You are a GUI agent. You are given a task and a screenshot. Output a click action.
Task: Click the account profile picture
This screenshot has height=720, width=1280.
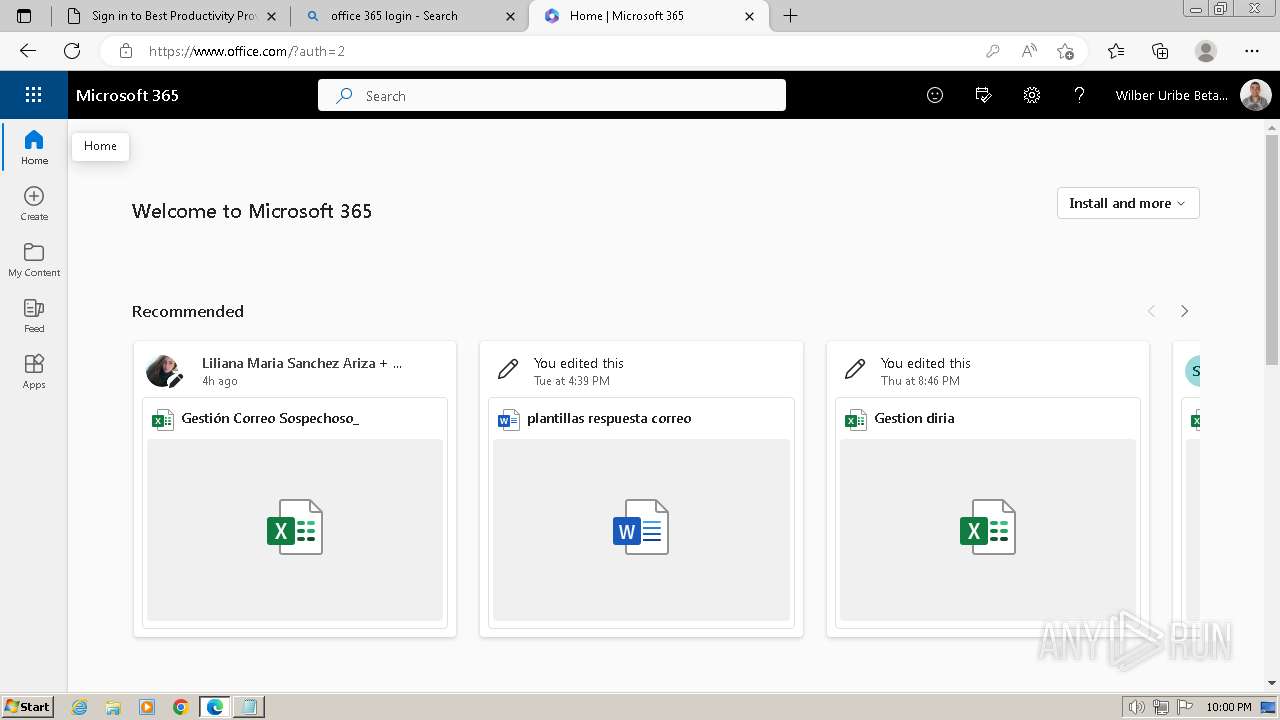coord(1255,95)
